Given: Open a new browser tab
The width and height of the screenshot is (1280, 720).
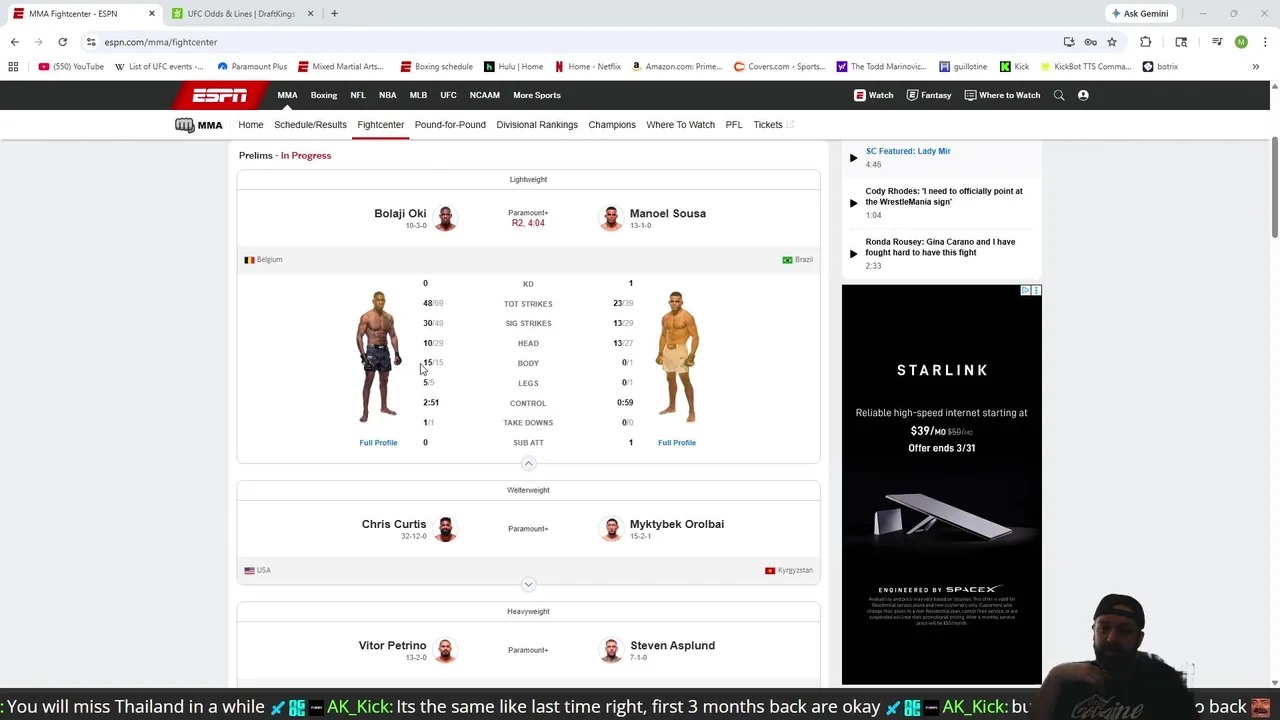Looking at the screenshot, I should 334,14.
